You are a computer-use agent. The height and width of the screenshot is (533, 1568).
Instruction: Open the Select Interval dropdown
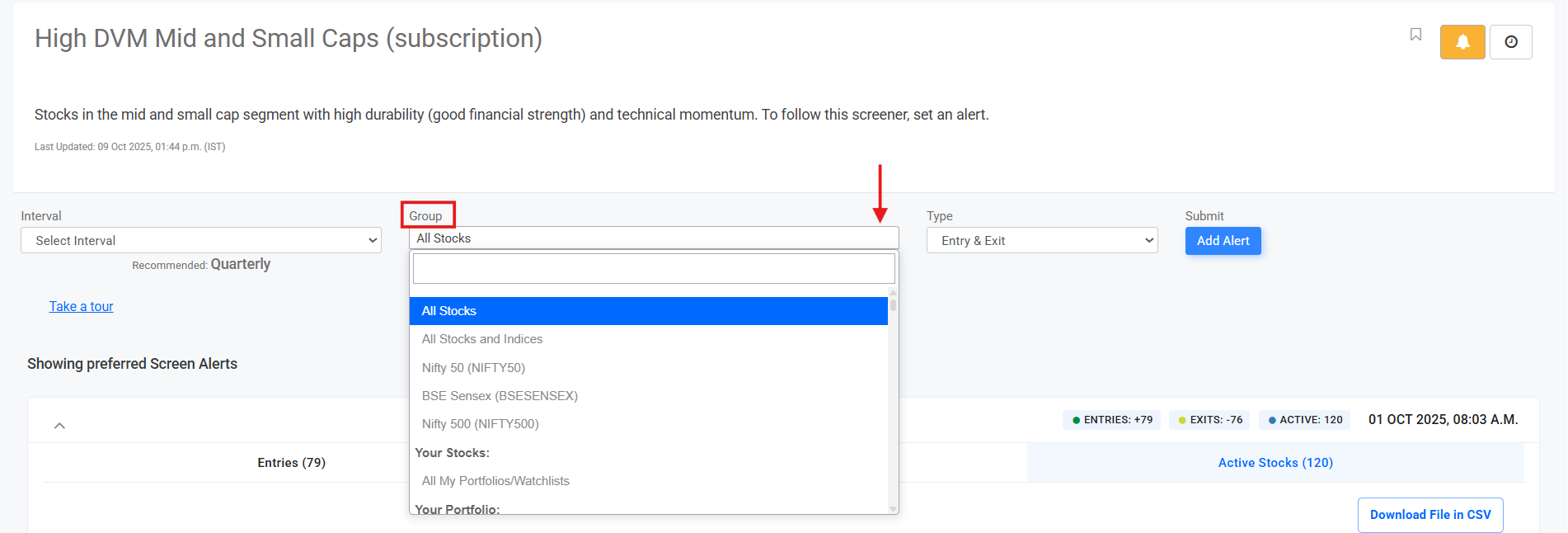pos(200,241)
